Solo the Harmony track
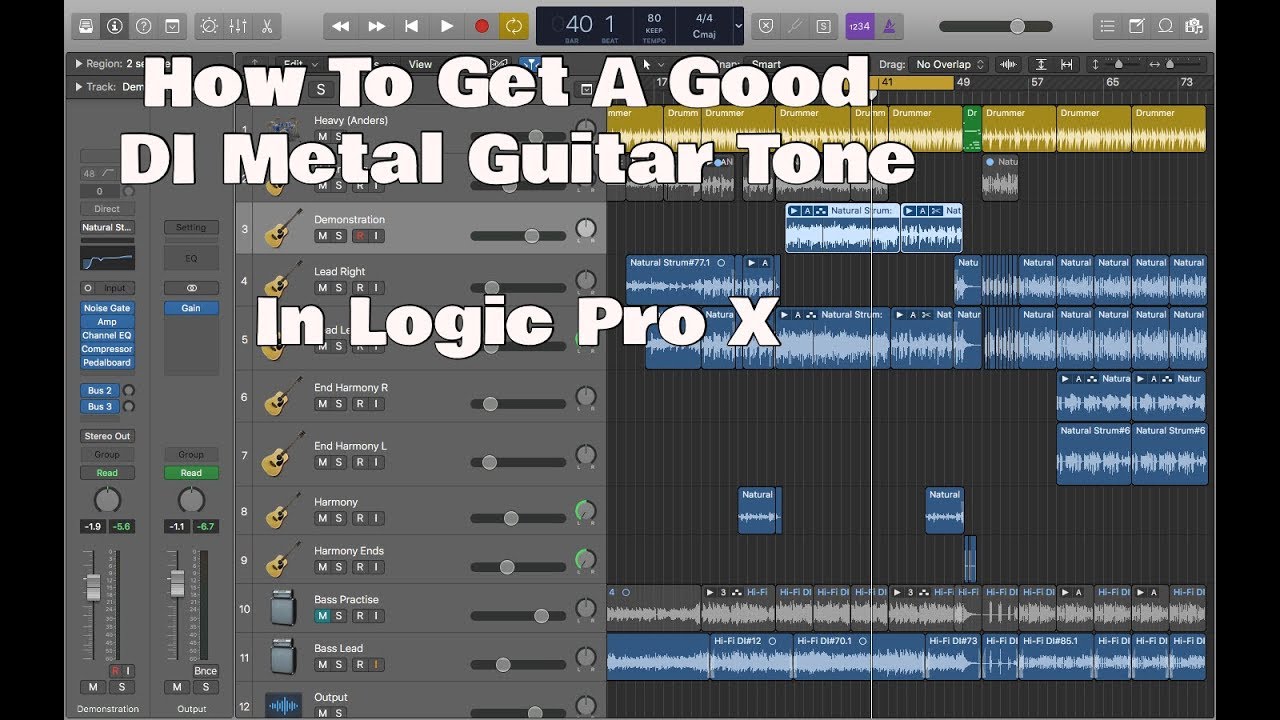This screenshot has height=720, width=1280. point(339,519)
